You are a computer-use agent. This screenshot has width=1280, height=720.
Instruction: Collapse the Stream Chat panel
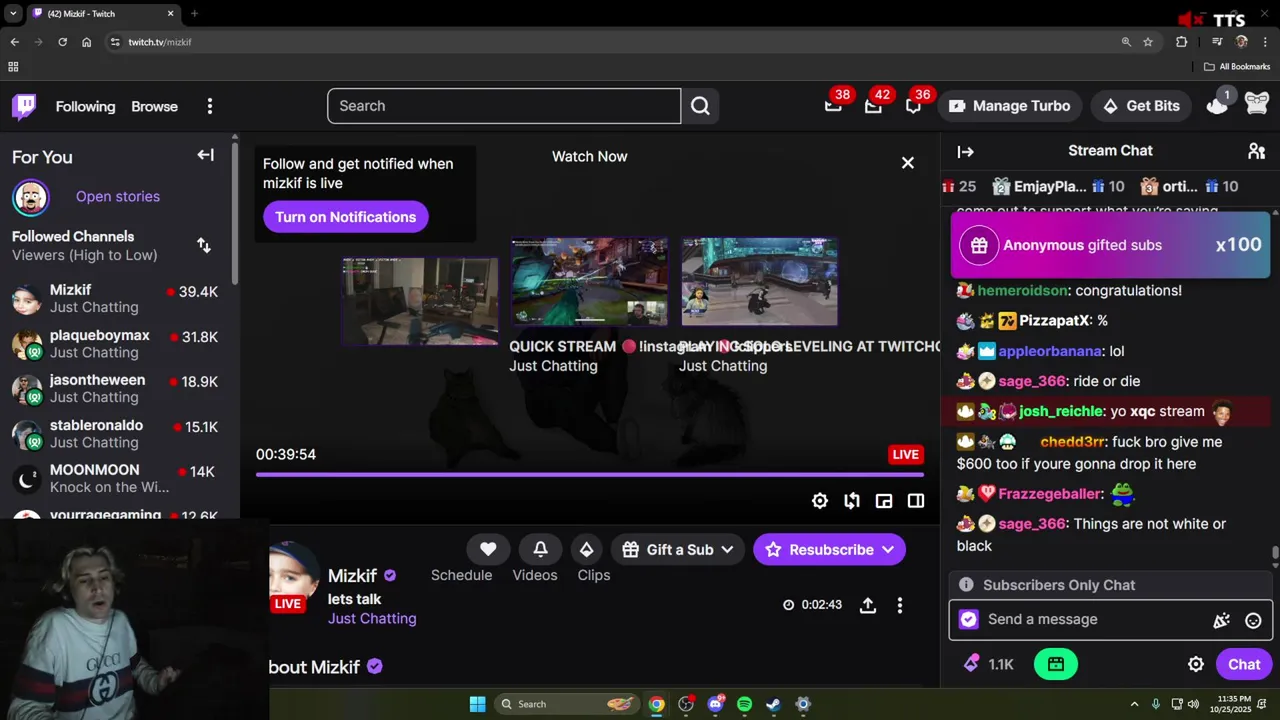[965, 152]
